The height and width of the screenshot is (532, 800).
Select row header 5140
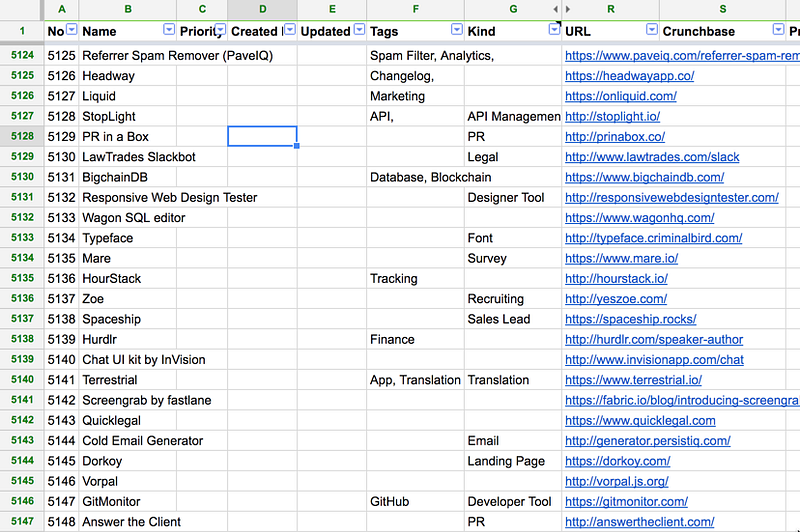click(22, 379)
